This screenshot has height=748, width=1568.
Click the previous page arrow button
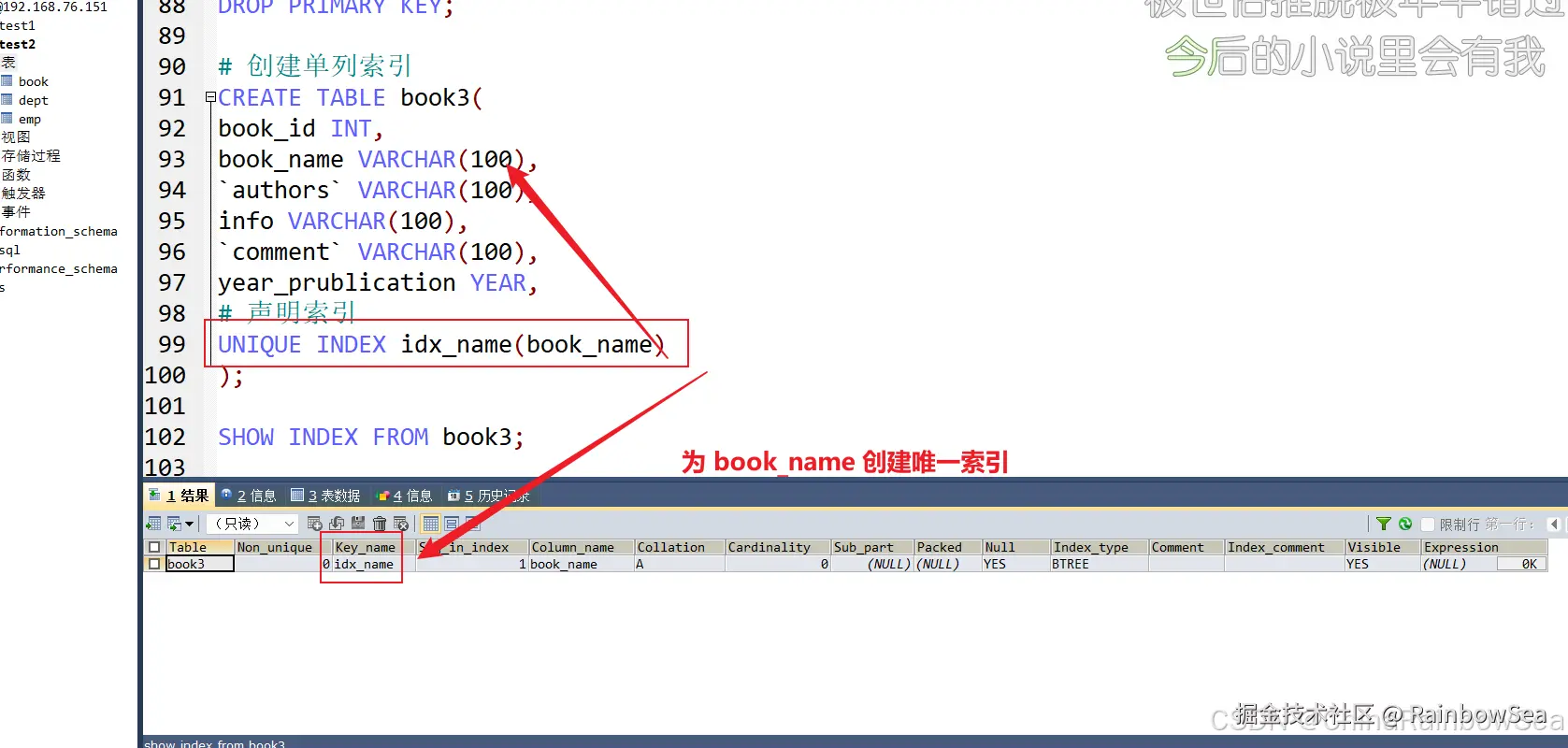1554,524
